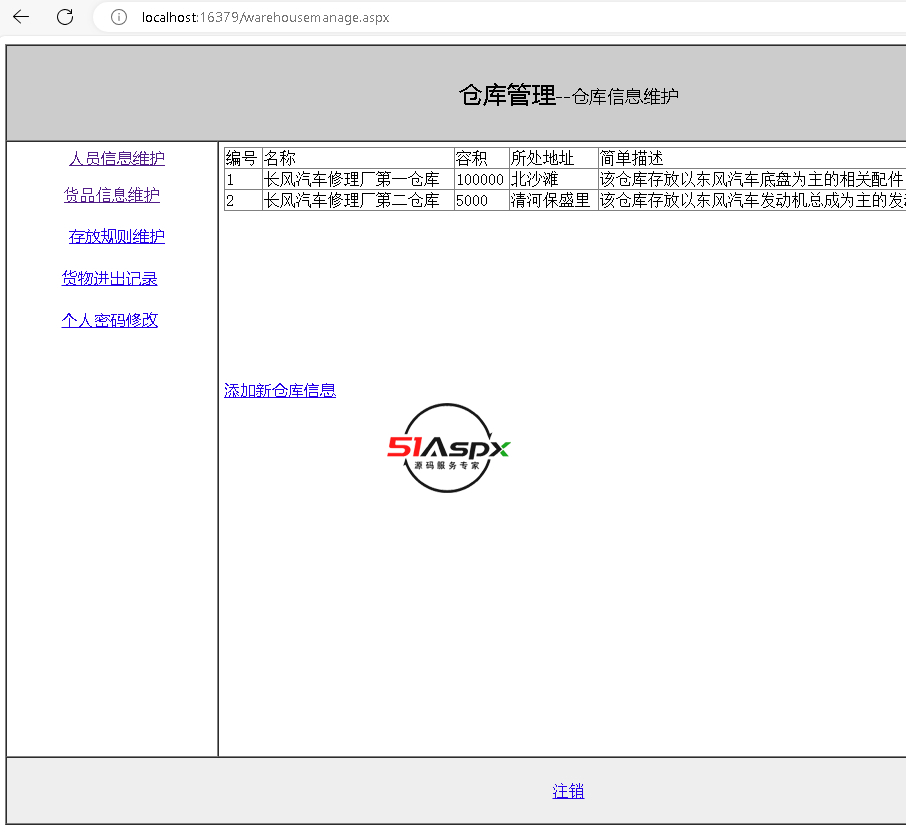Image resolution: width=906 pixels, height=834 pixels.
Task: Click the 清河保盛里 address cell
Action: click(x=551, y=200)
